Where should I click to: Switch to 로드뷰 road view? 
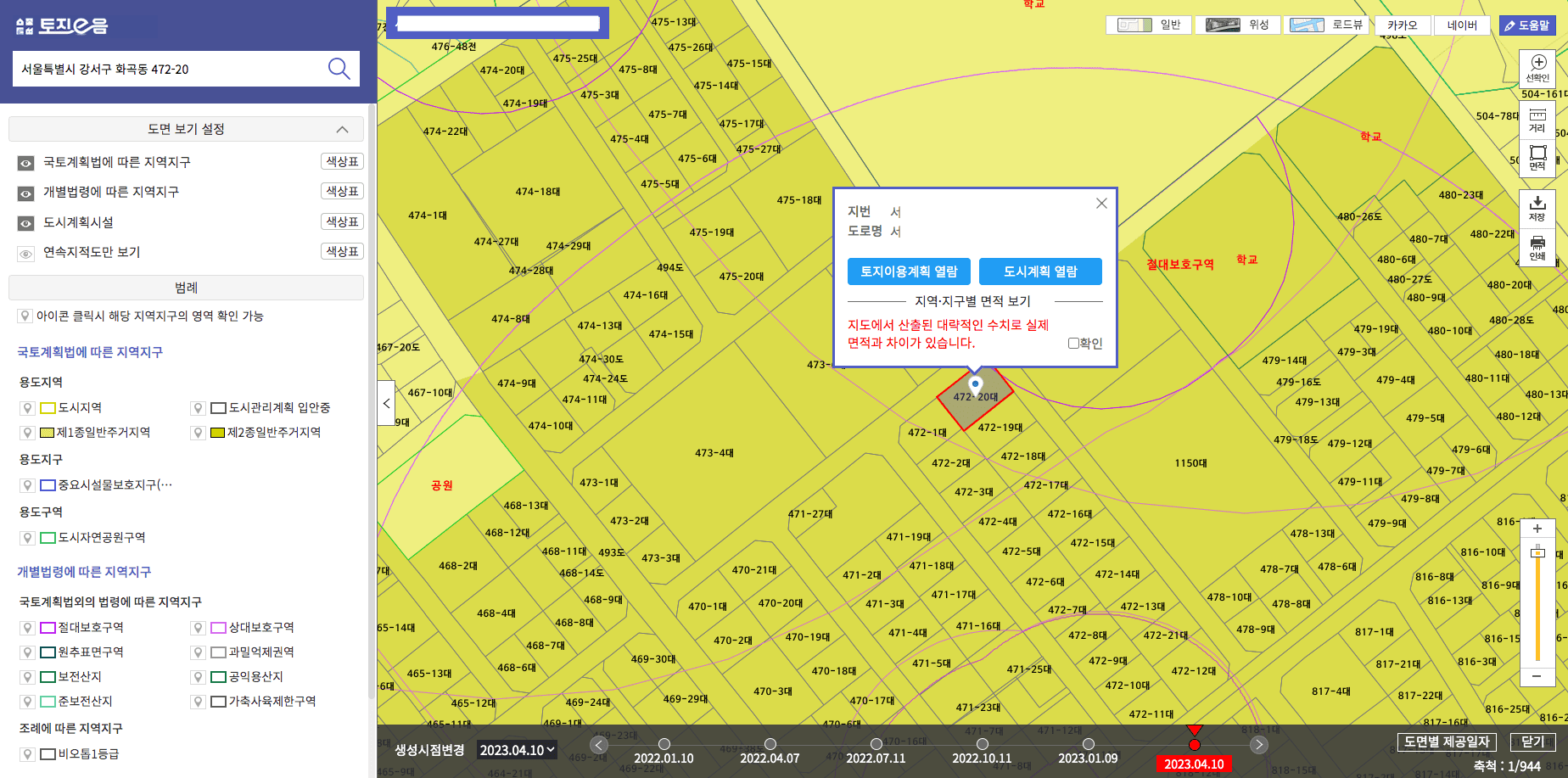1326,25
